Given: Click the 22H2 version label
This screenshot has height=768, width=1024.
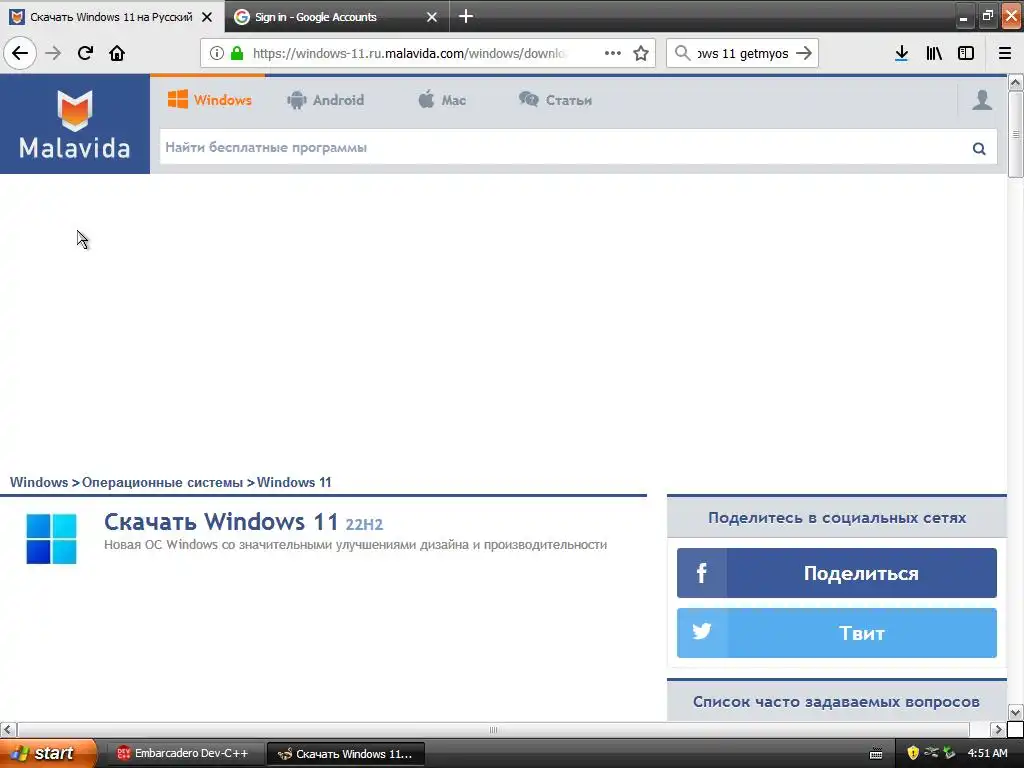Looking at the screenshot, I should click(364, 524).
